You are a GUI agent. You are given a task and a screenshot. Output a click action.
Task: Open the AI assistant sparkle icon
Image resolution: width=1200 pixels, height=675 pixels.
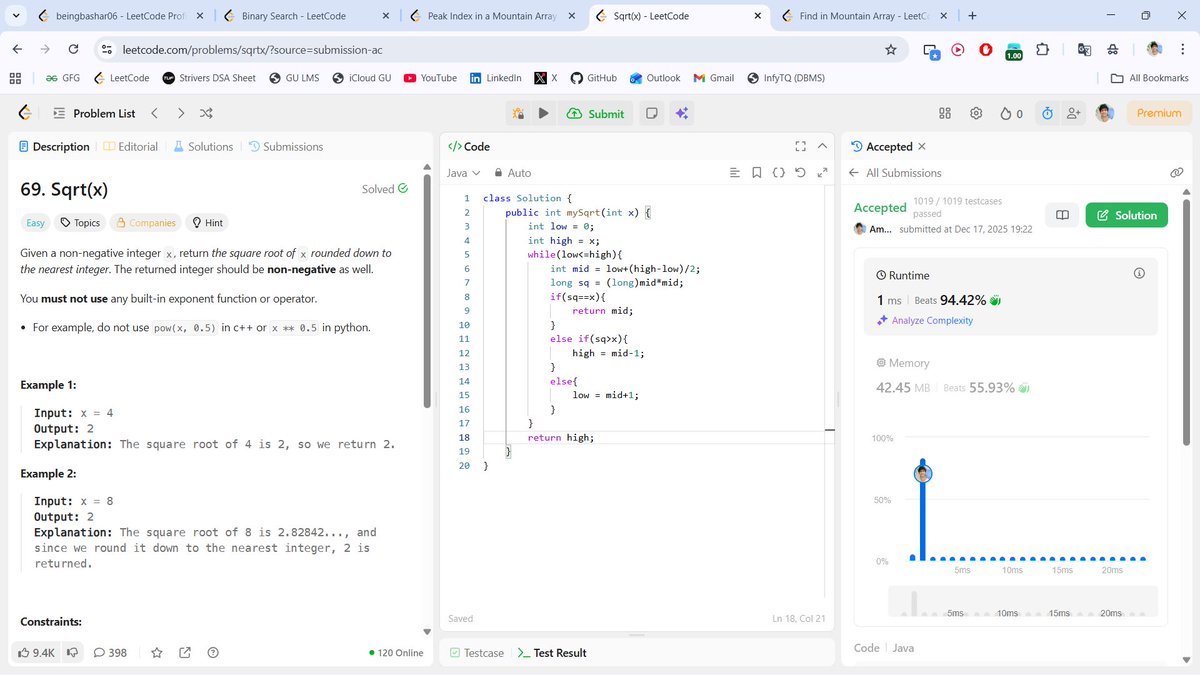(x=681, y=113)
